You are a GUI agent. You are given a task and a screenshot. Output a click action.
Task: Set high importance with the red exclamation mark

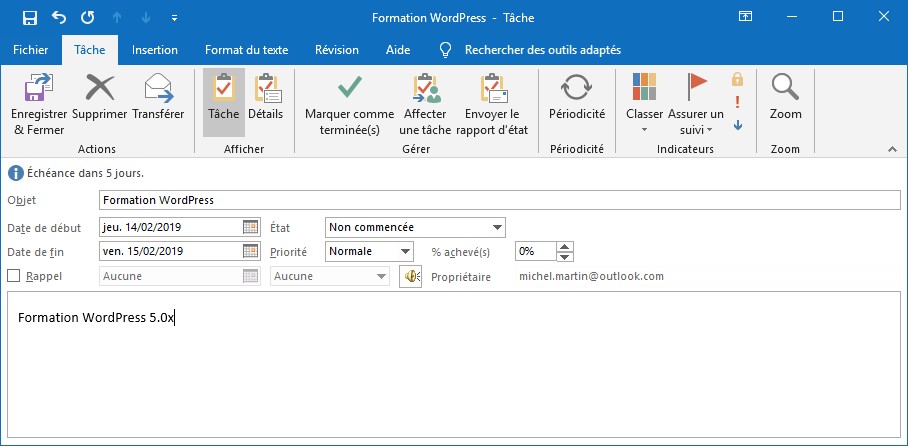[737, 102]
